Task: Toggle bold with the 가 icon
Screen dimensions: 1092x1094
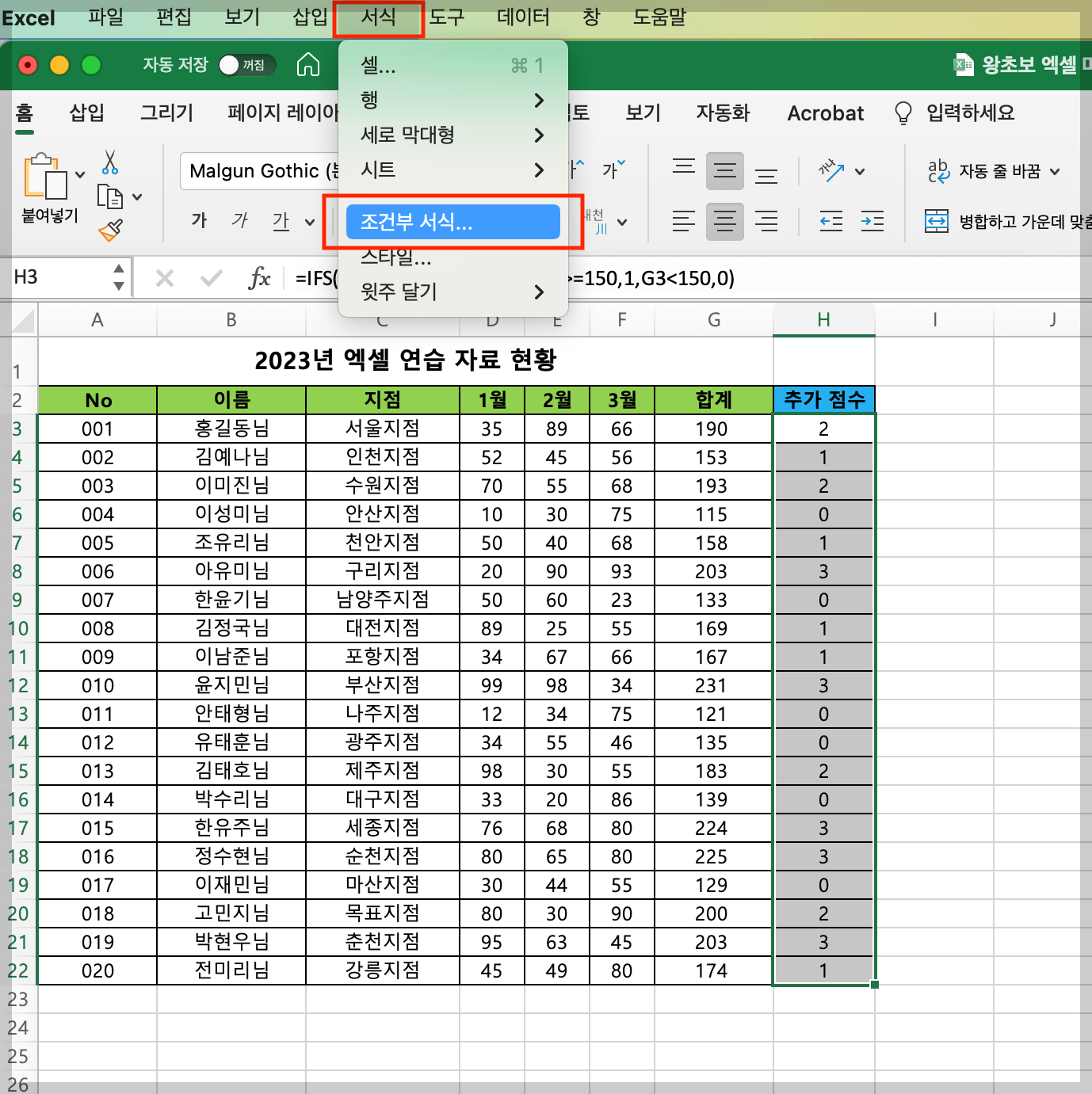Action: [199, 221]
